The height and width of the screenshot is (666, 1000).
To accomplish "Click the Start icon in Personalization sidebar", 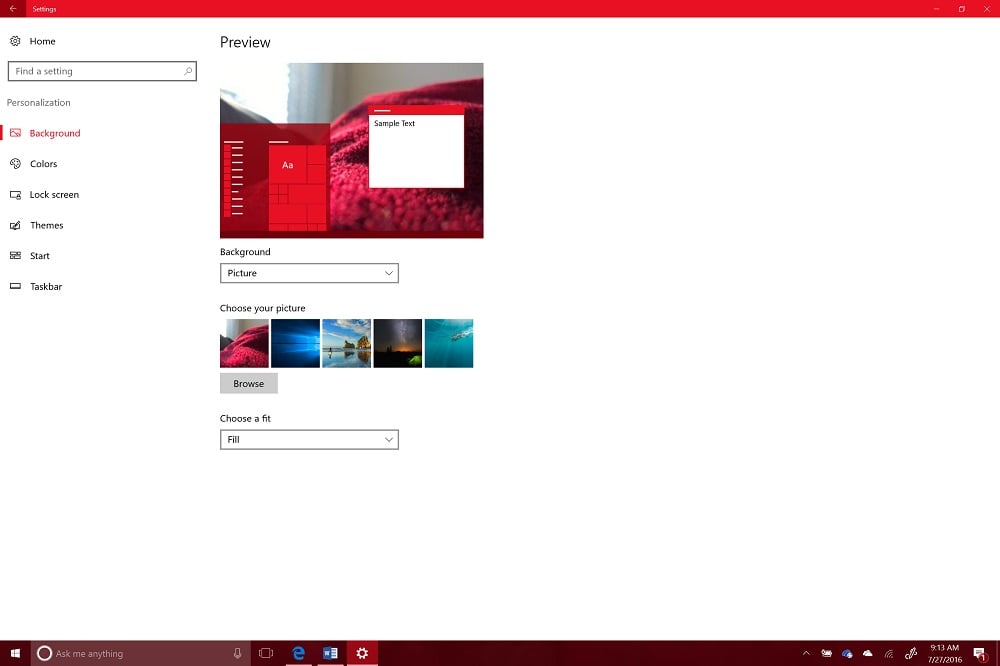I will pyautogui.click(x=15, y=255).
